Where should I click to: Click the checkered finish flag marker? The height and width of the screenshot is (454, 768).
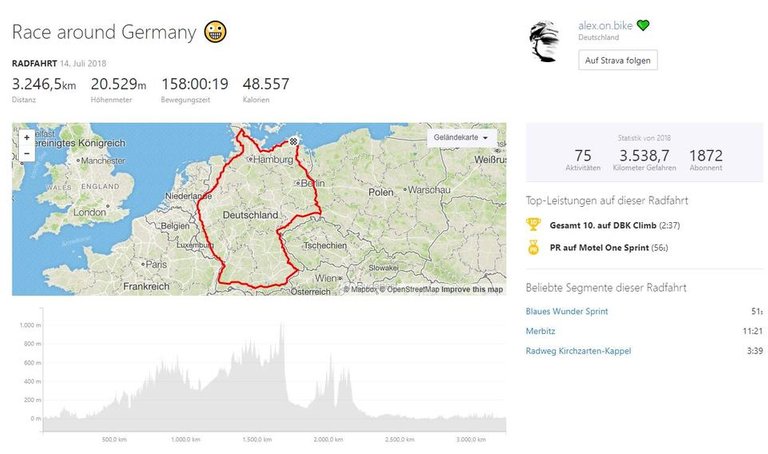[x=293, y=142]
